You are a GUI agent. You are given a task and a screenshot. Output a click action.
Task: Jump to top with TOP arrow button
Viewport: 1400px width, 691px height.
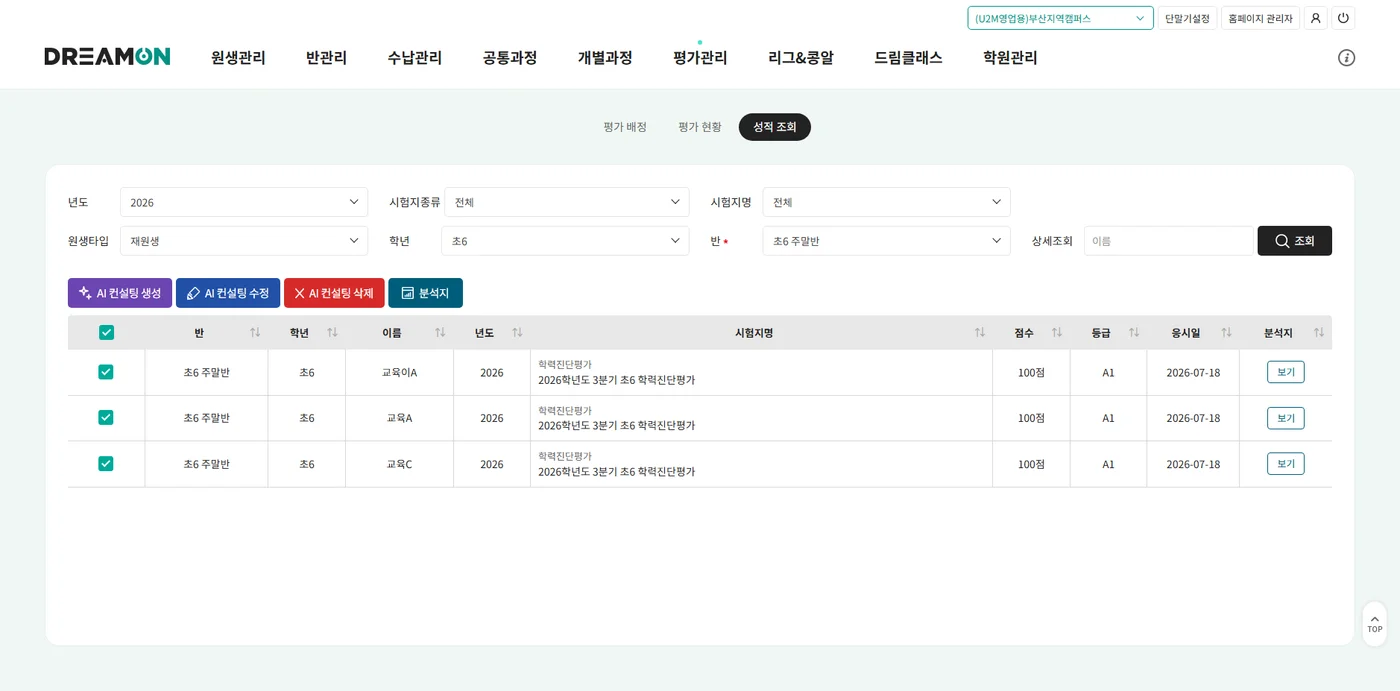[x=1374, y=624]
